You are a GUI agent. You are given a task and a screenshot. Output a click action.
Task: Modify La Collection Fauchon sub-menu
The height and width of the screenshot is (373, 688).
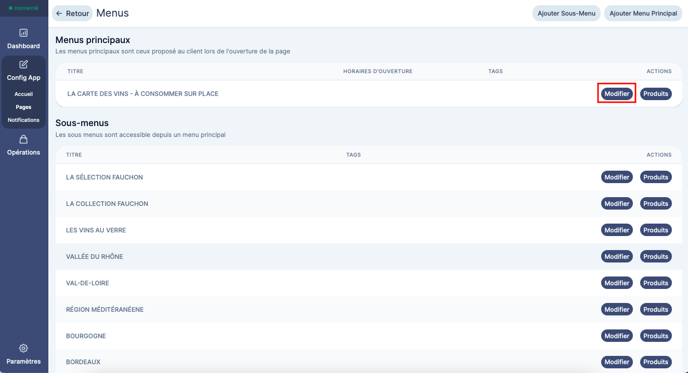pos(616,204)
